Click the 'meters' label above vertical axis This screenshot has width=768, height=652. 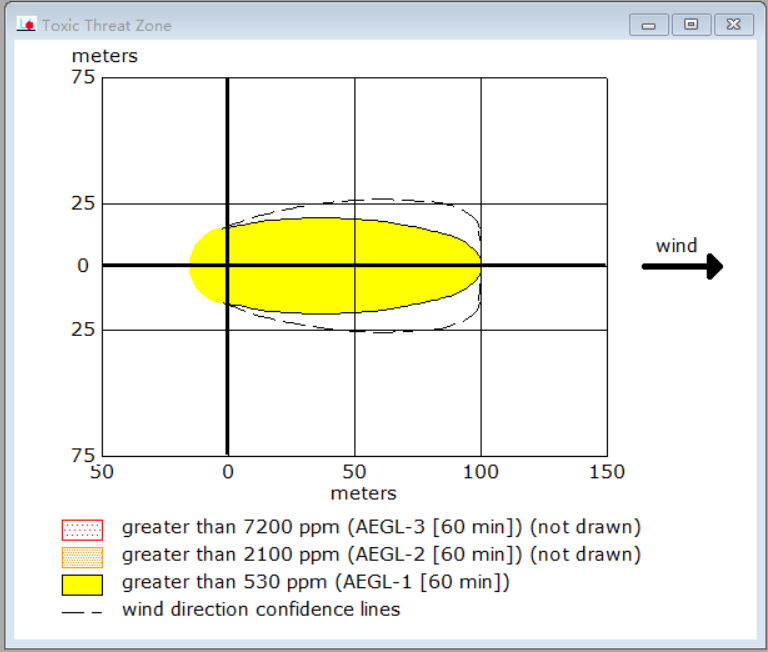point(105,56)
